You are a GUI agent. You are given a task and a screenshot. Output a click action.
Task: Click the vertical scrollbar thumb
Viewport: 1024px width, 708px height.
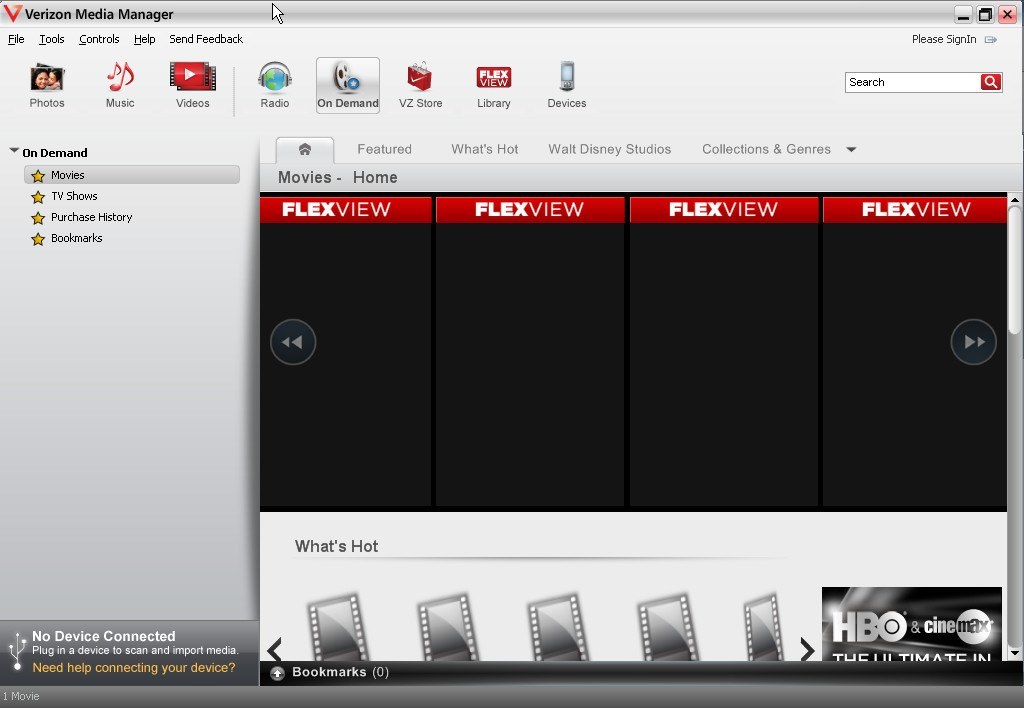point(1014,271)
